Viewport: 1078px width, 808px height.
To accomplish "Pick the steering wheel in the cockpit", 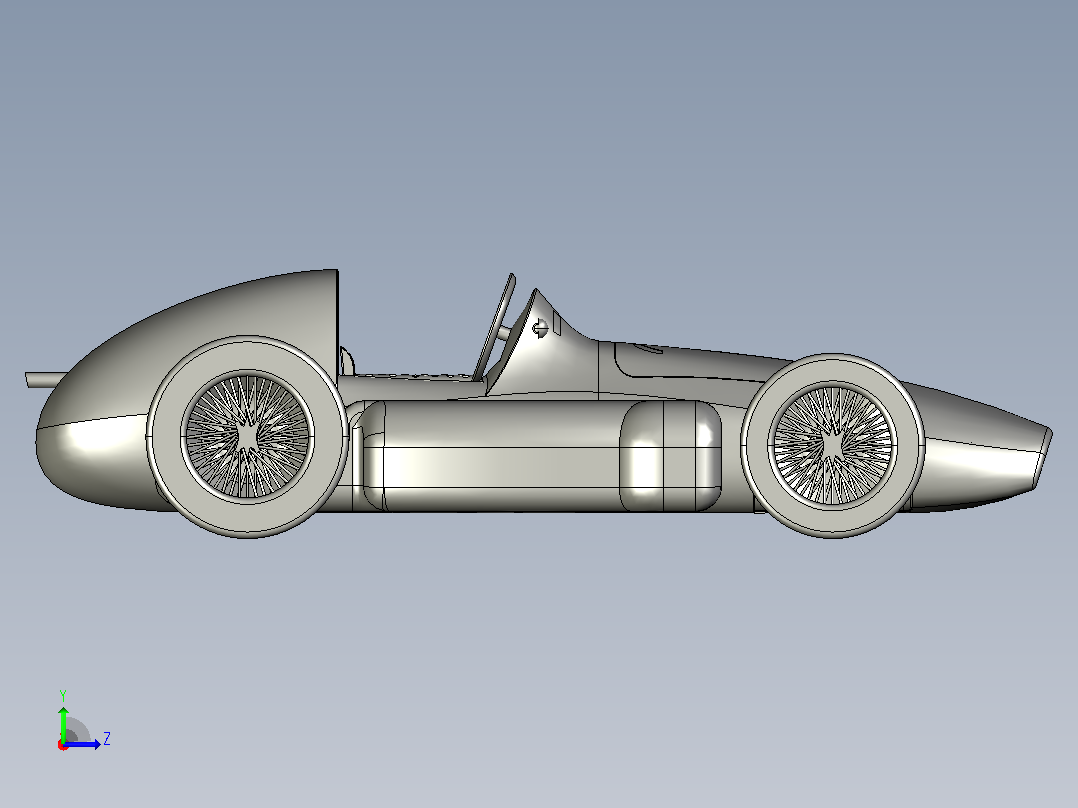I will [495, 327].
